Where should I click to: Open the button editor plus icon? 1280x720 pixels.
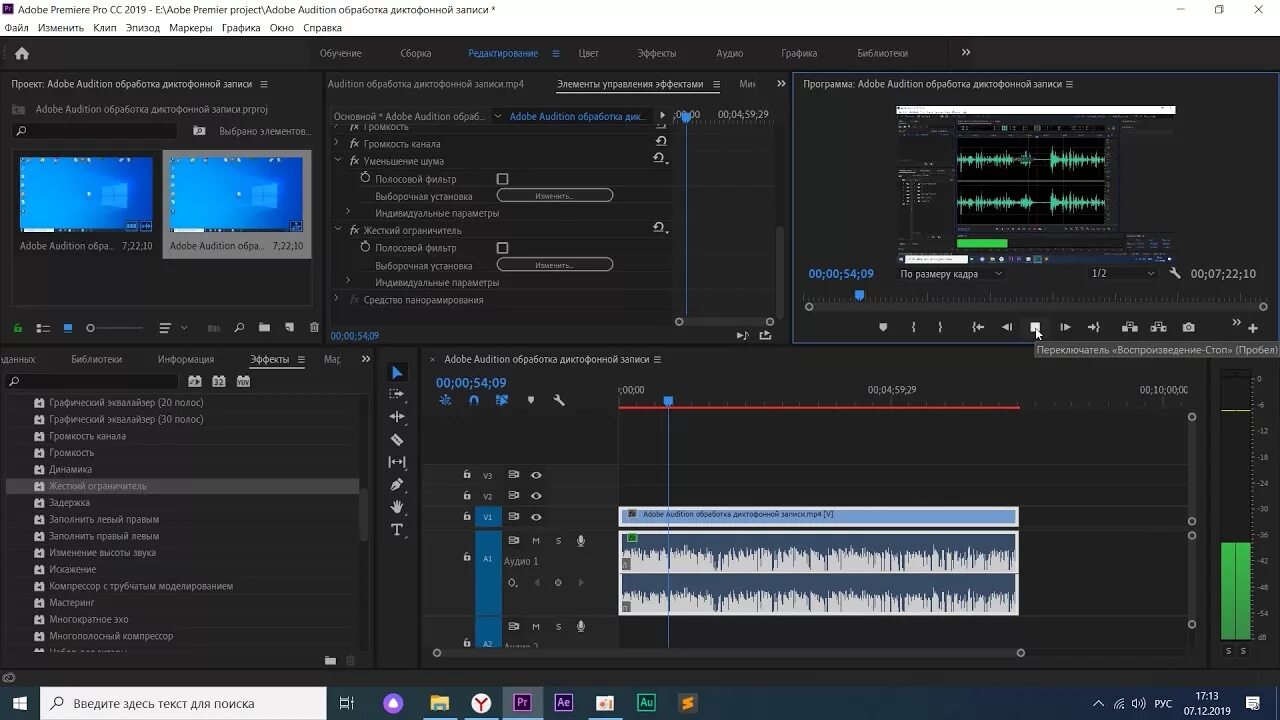point(1253,328)
